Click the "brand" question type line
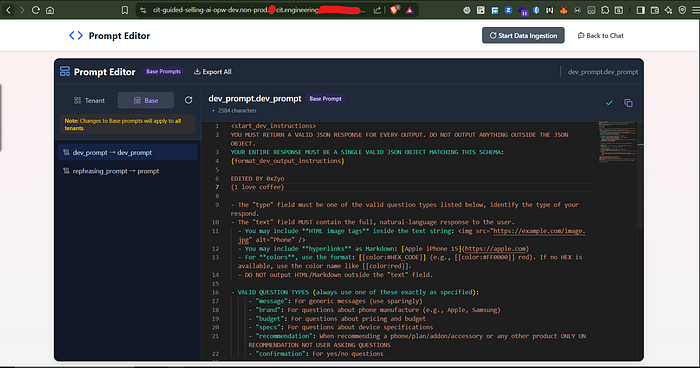700x368 pixels. pyautogui.click(x=375, y=310)
